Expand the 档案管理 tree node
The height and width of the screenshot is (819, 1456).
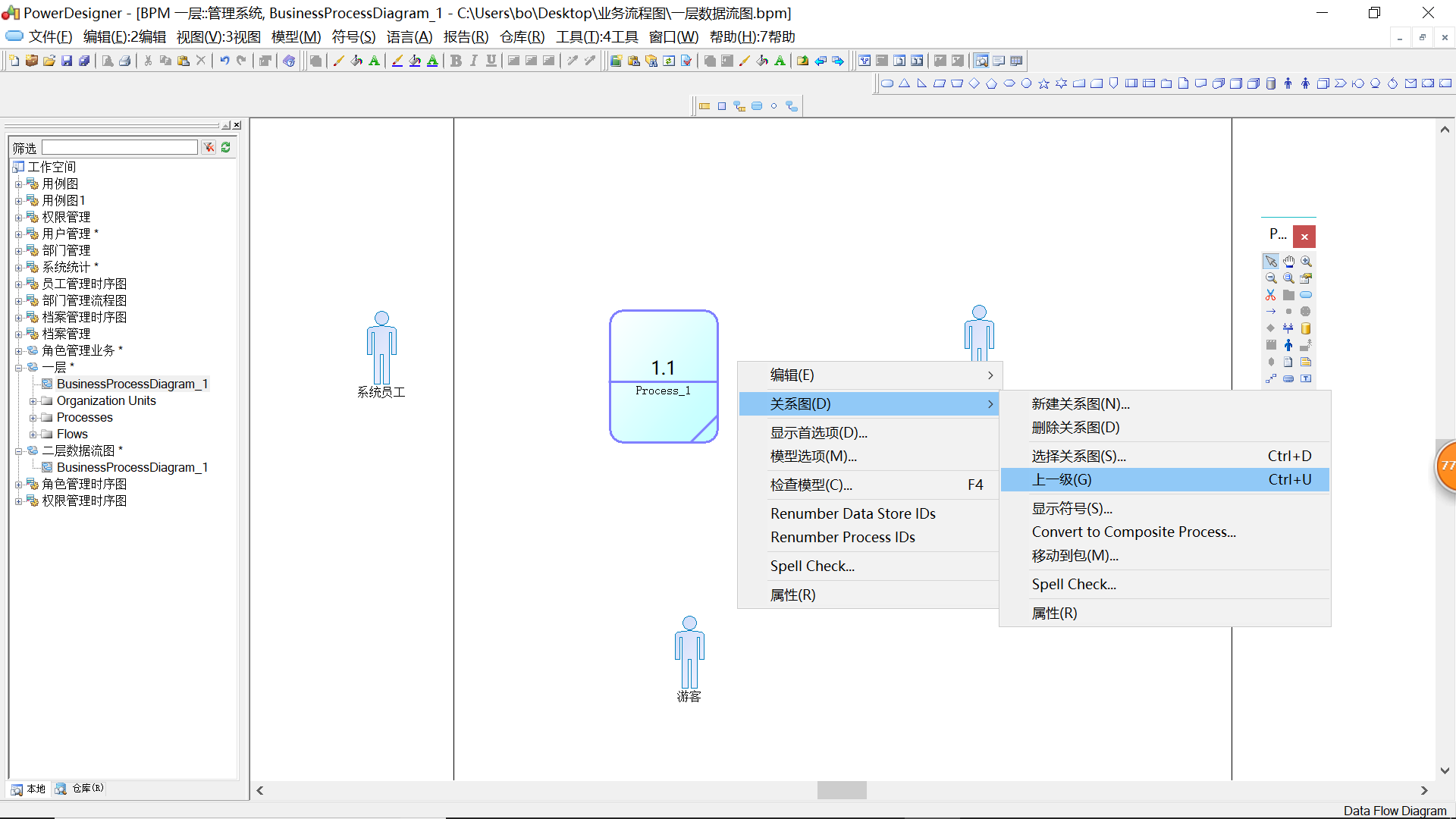tap(19, 334)
